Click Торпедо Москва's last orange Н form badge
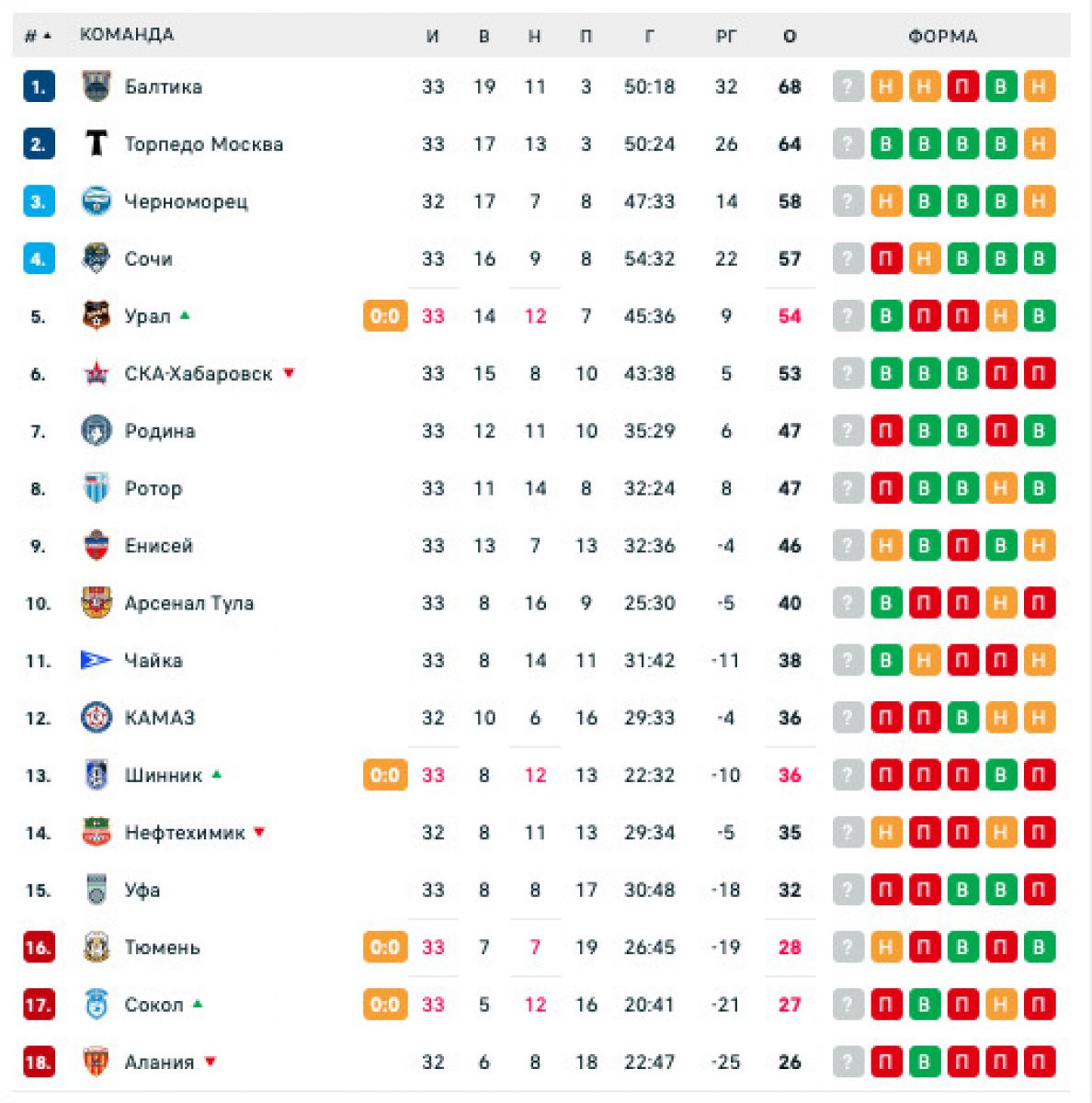1092x1103 pixels. coord(1039,143)
